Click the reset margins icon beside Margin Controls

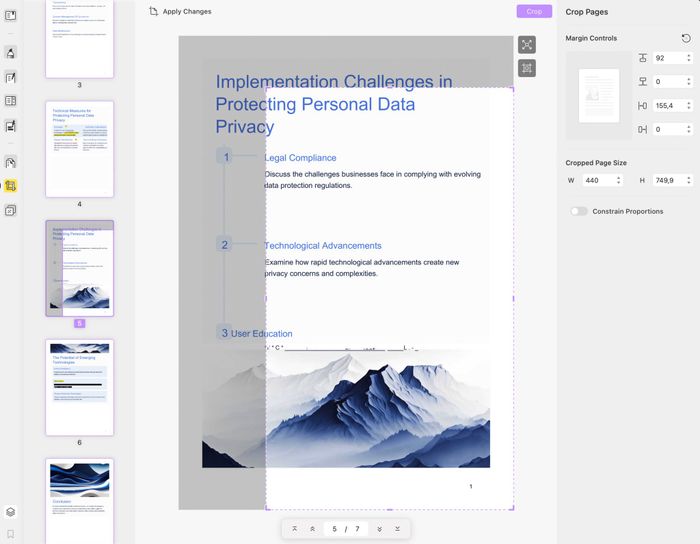[x=685, y=38]
